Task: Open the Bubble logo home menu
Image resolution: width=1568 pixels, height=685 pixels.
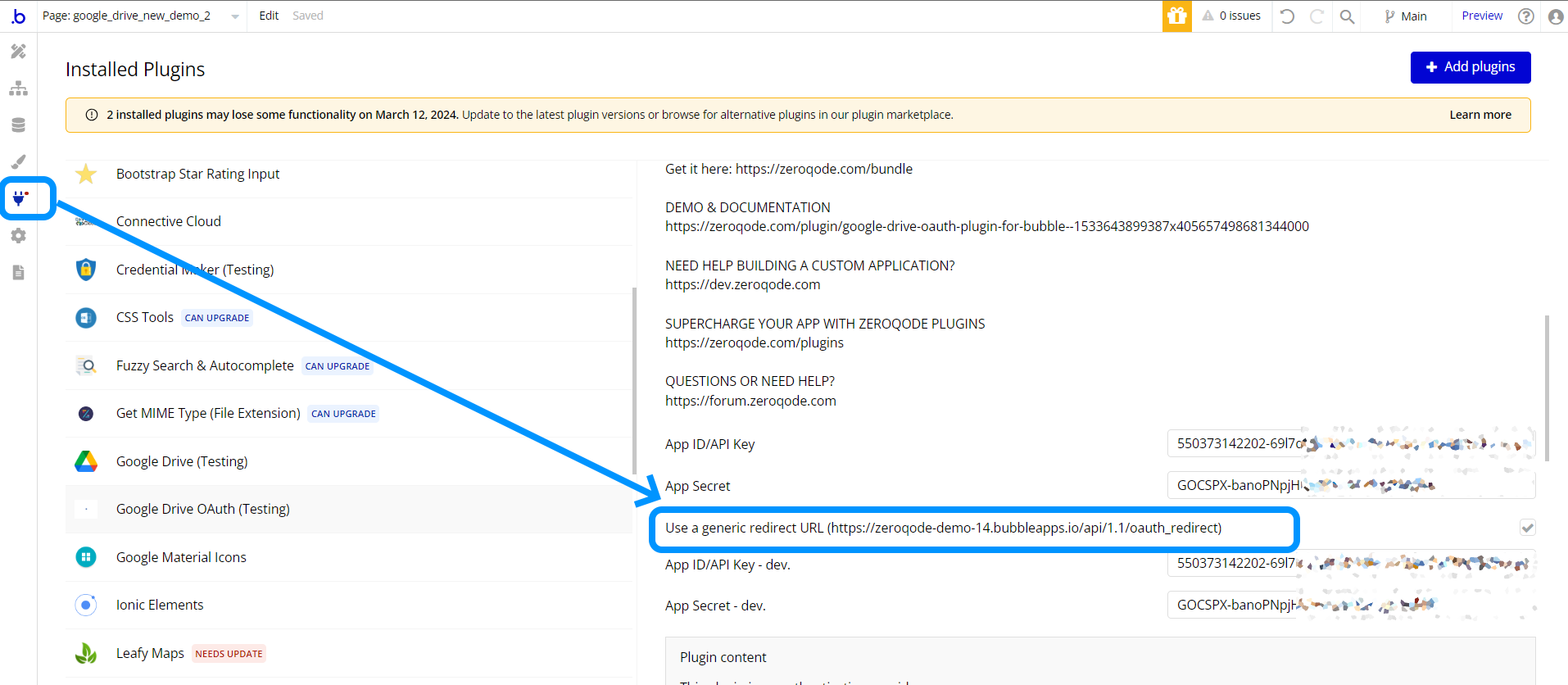Action: tap(18, 16)
